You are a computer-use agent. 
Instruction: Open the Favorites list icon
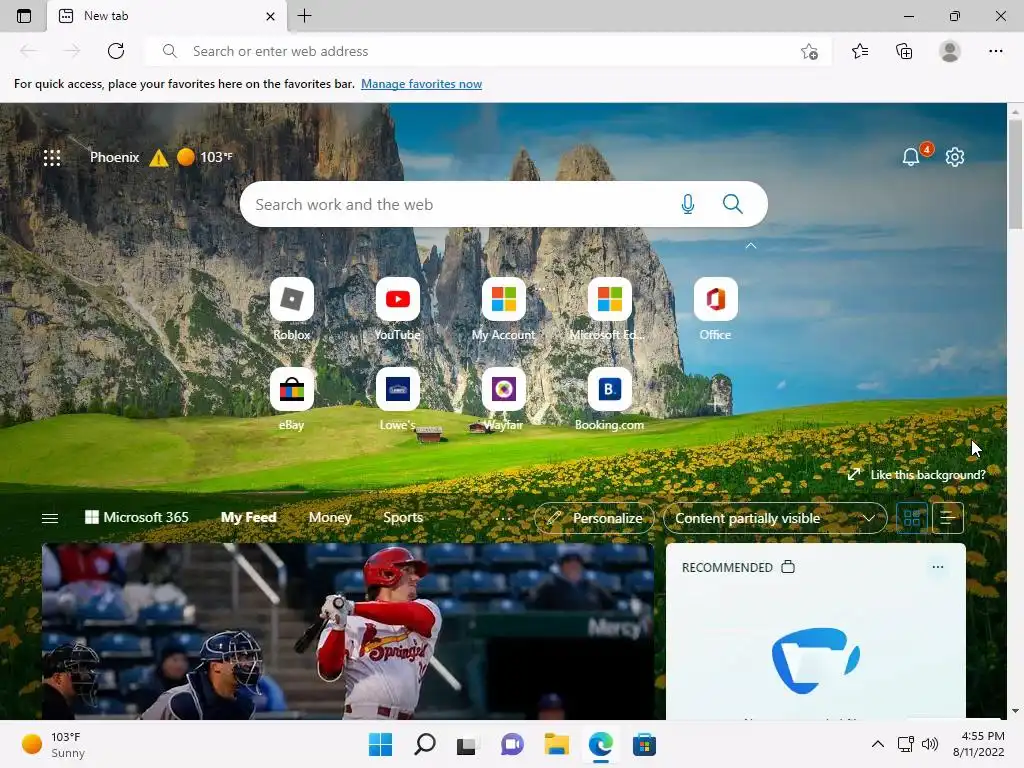point(860,51)
